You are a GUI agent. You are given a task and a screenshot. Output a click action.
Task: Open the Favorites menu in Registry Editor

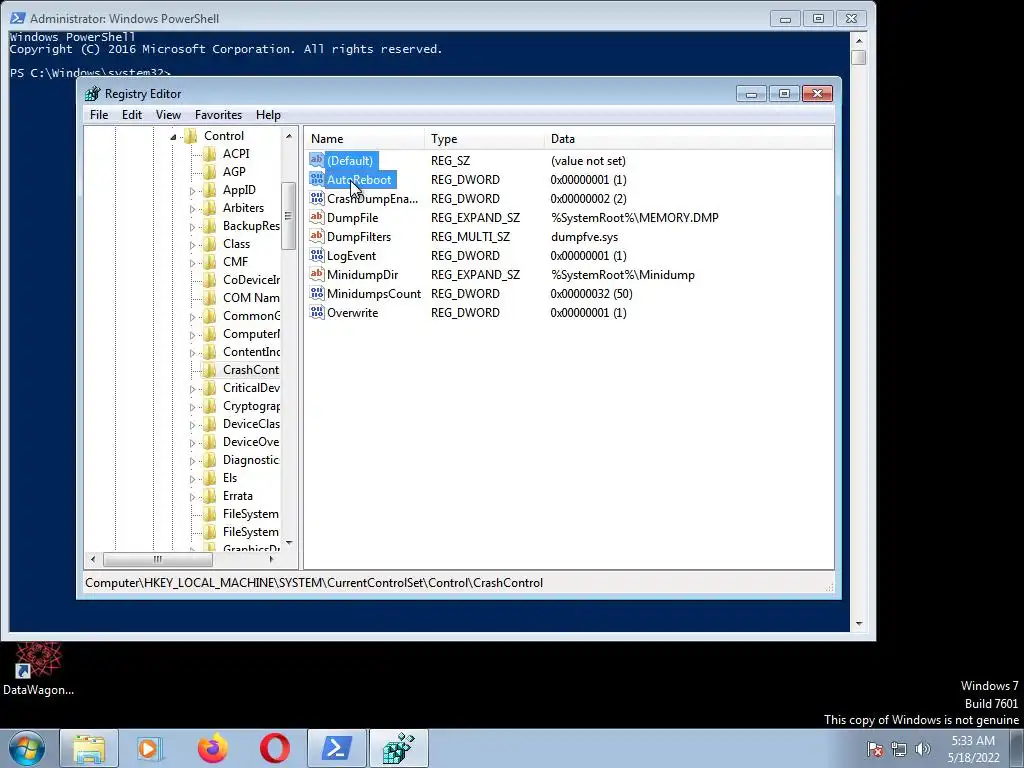(x=218, y=115)
